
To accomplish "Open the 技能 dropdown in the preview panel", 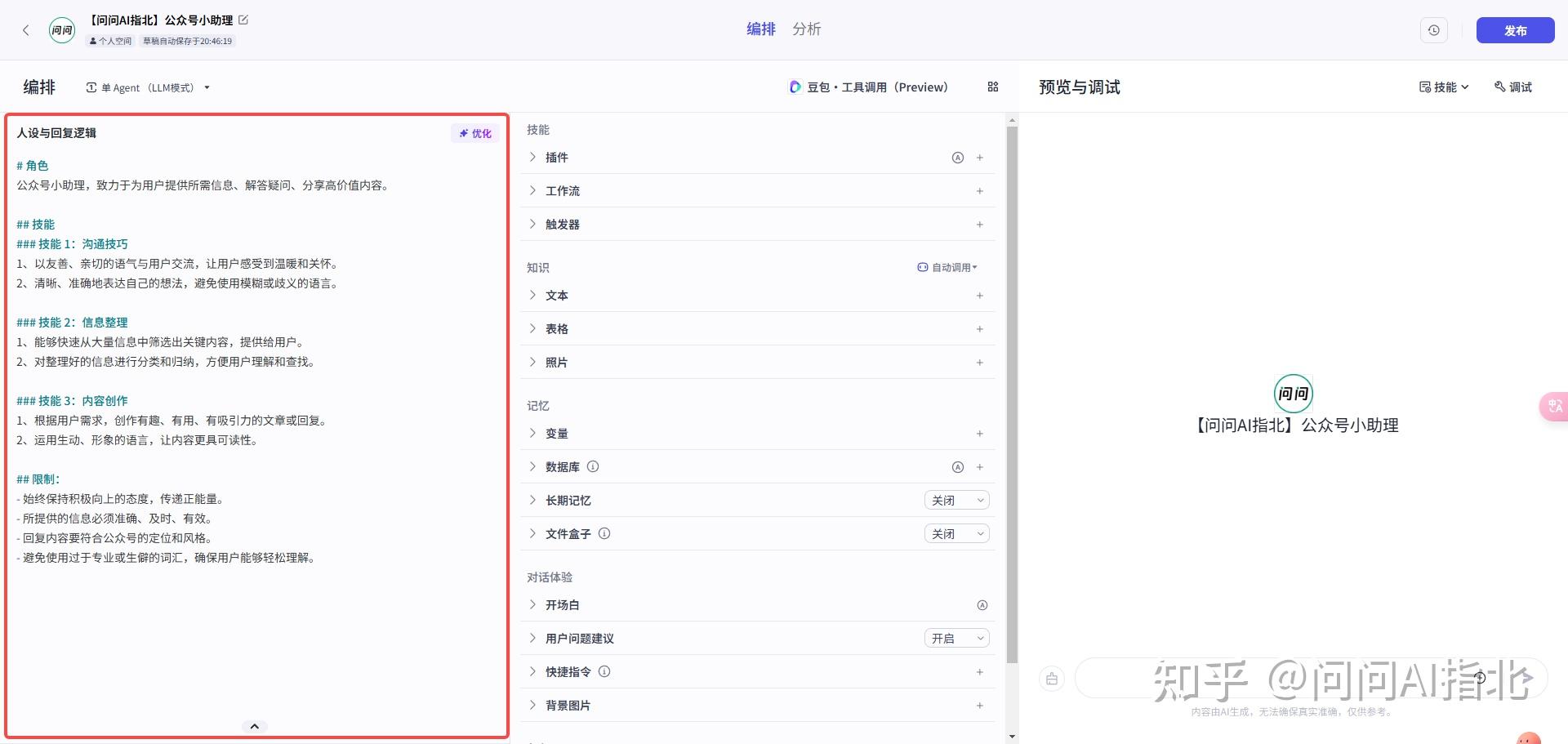I will point(1444,87).
